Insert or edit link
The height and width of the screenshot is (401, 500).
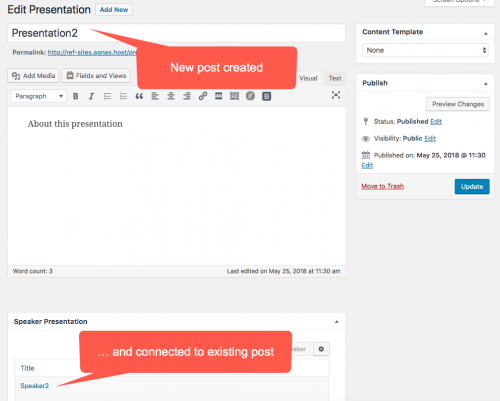203,96
